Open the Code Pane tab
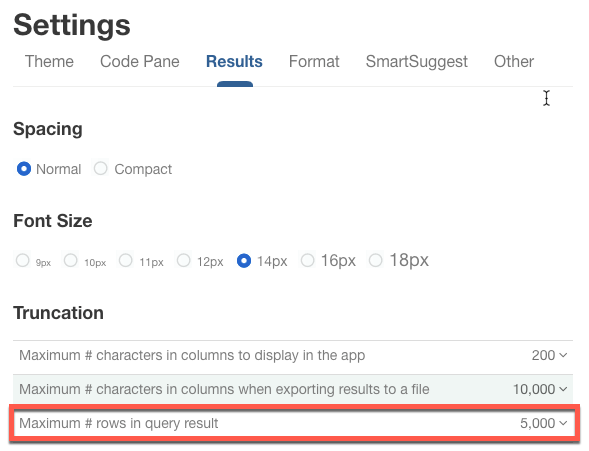 coord(140,62)
